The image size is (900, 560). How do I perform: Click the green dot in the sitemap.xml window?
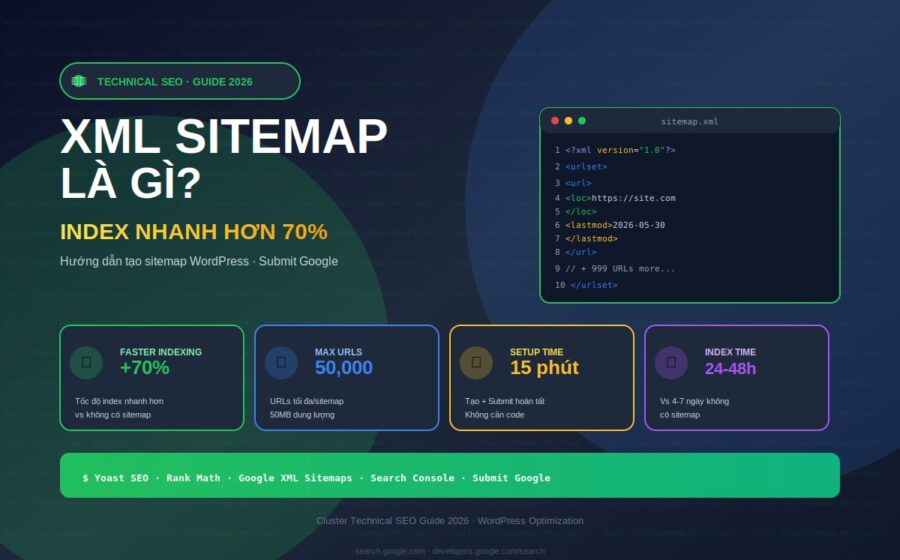pyautogui.click(x=582, y=120)
